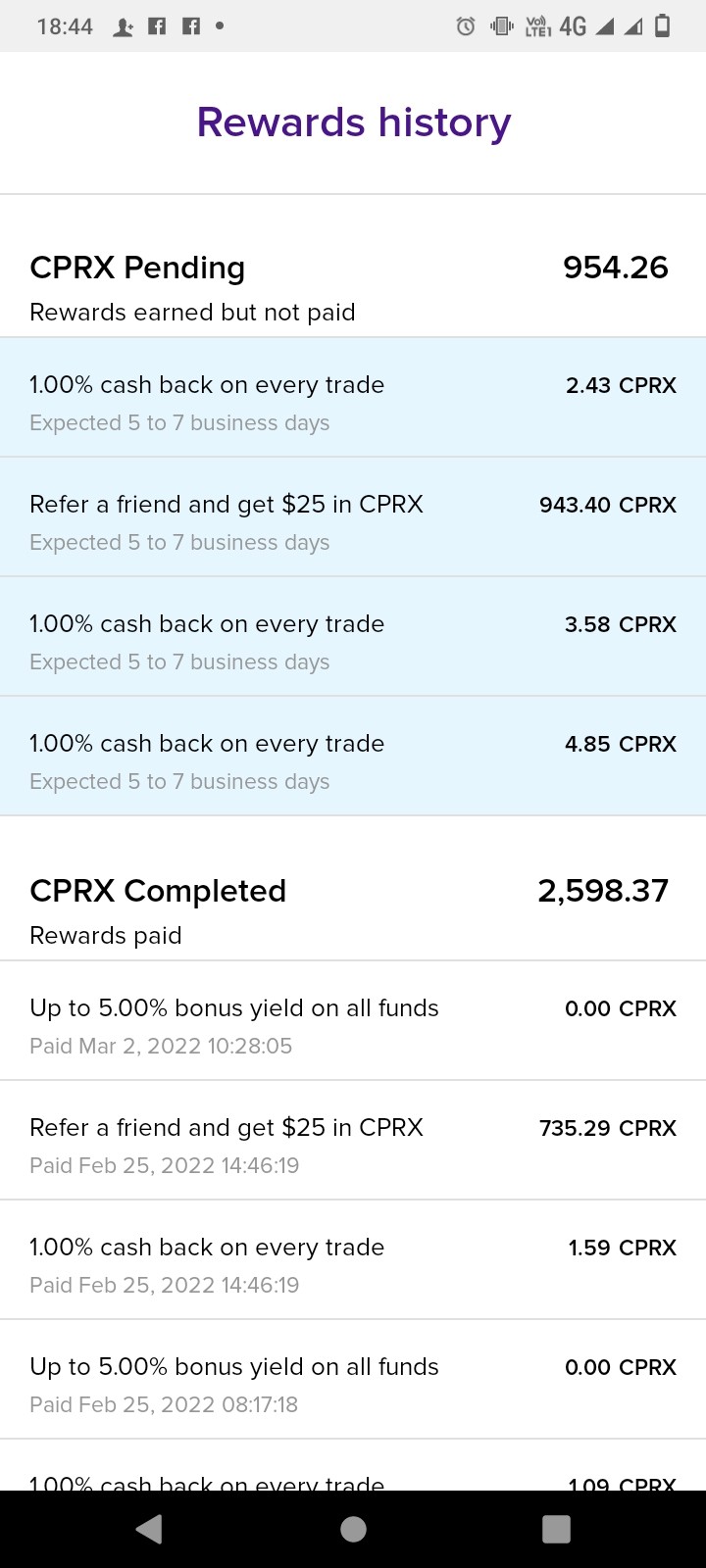The width and height of the screenshot is (706, 1568).
Task: Open bonus yield entry paid Mar 2, 2022
Action: (353, 1021)
